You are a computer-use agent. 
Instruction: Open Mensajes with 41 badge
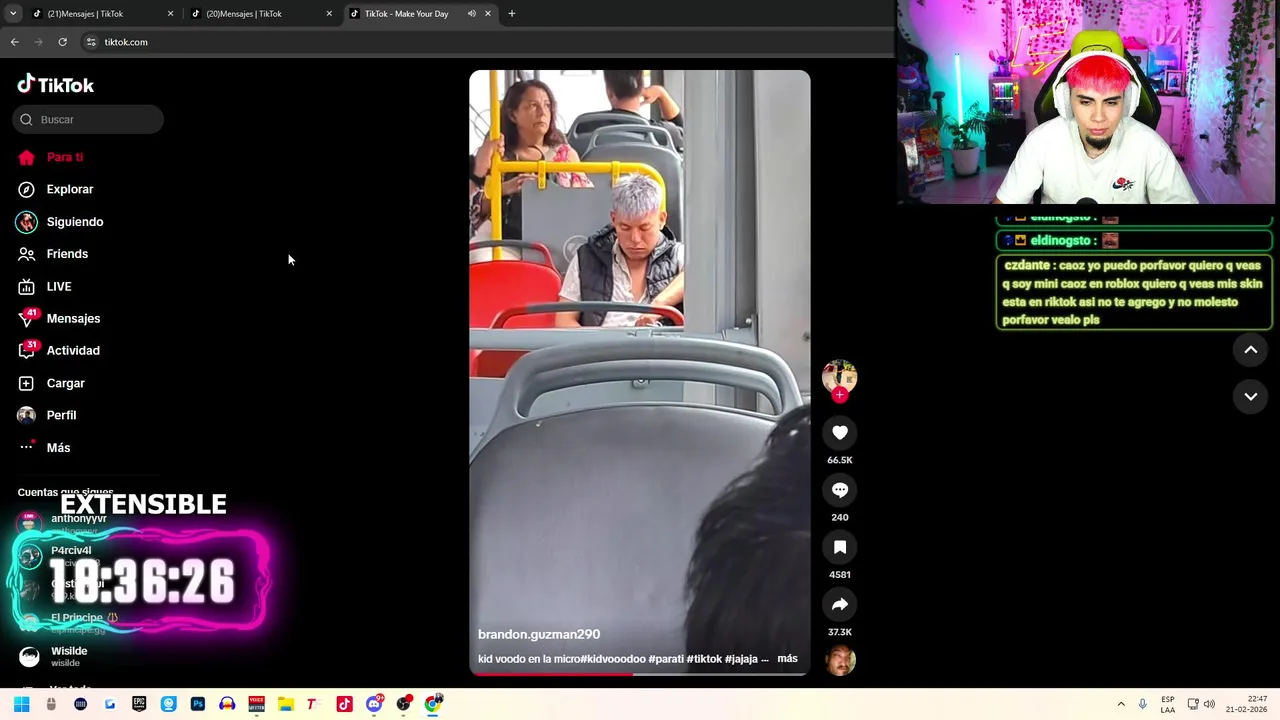tap(59, 318)
